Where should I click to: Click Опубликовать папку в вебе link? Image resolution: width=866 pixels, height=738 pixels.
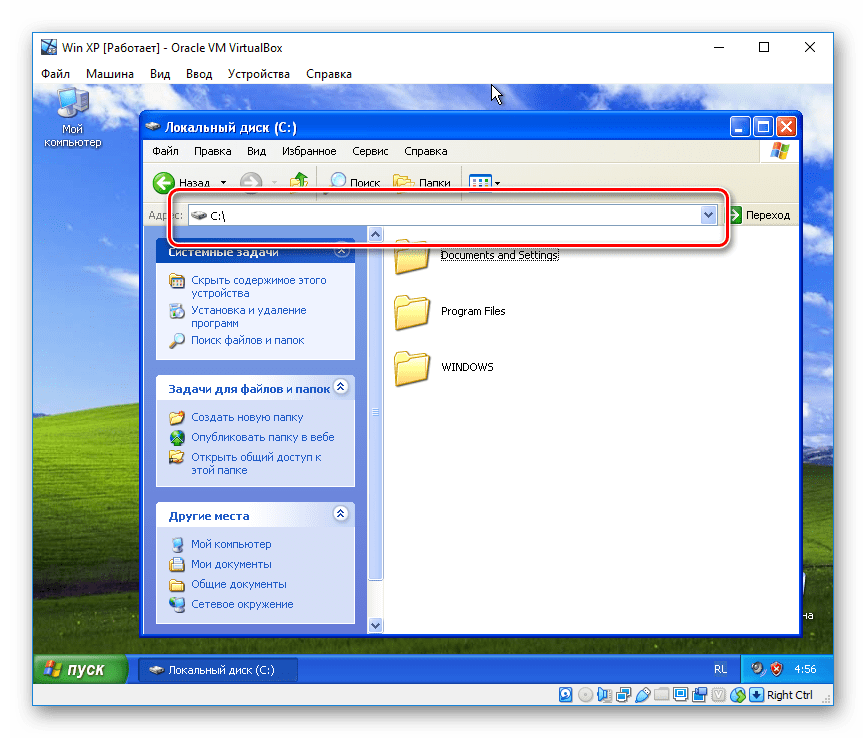point(262,437)
